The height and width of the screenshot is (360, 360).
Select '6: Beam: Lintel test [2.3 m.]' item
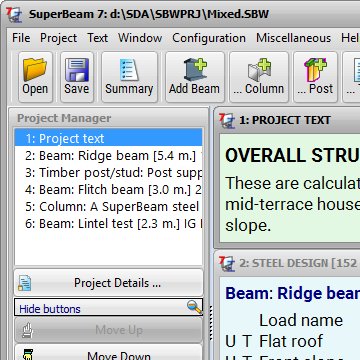[x=108, y=224]
